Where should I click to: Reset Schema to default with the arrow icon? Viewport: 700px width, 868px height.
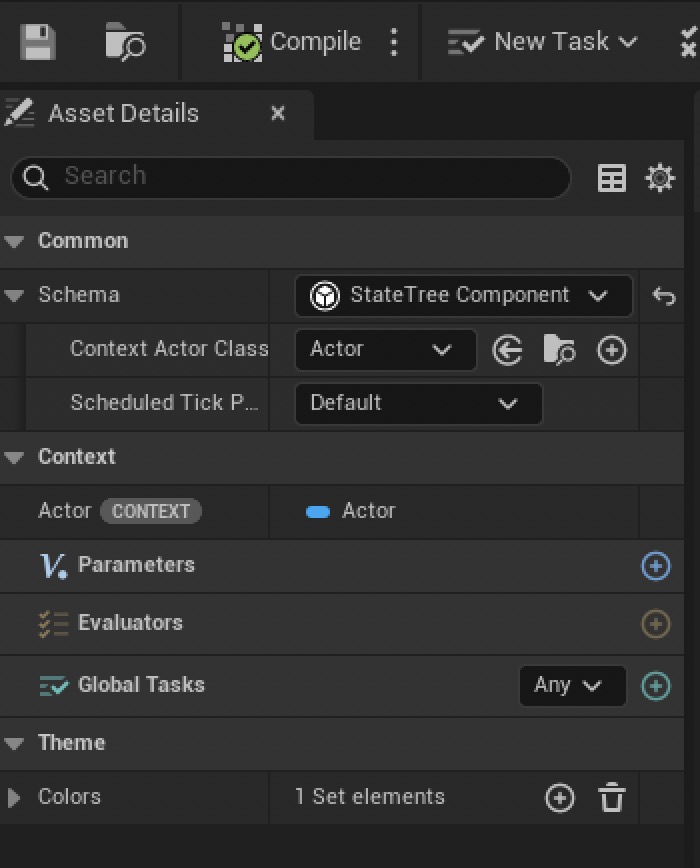[664, 296]
